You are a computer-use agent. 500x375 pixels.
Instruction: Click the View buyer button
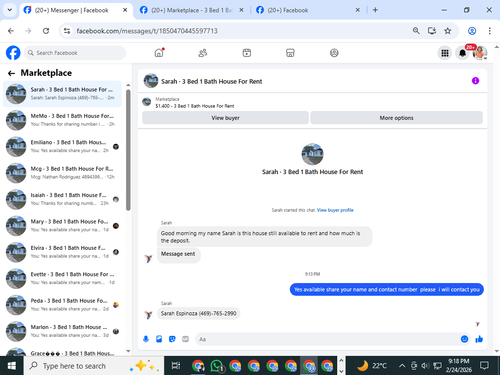tap(225, 118)
